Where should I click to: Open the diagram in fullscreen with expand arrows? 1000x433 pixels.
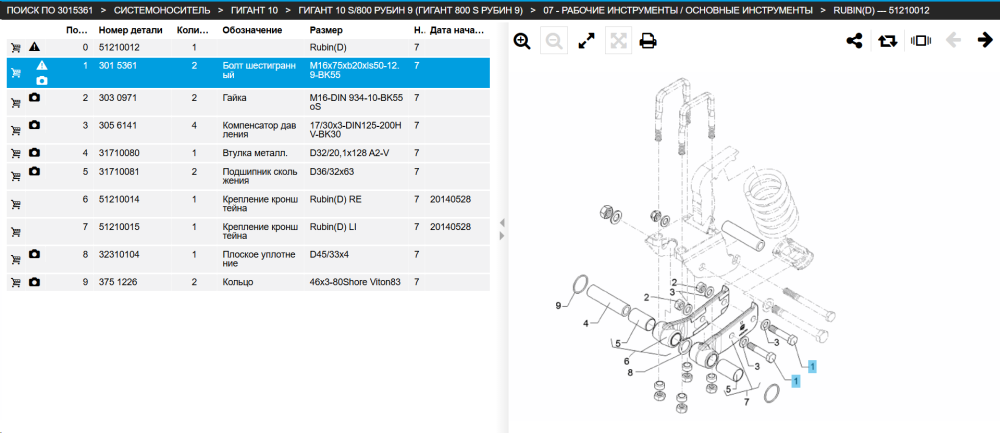585,41
